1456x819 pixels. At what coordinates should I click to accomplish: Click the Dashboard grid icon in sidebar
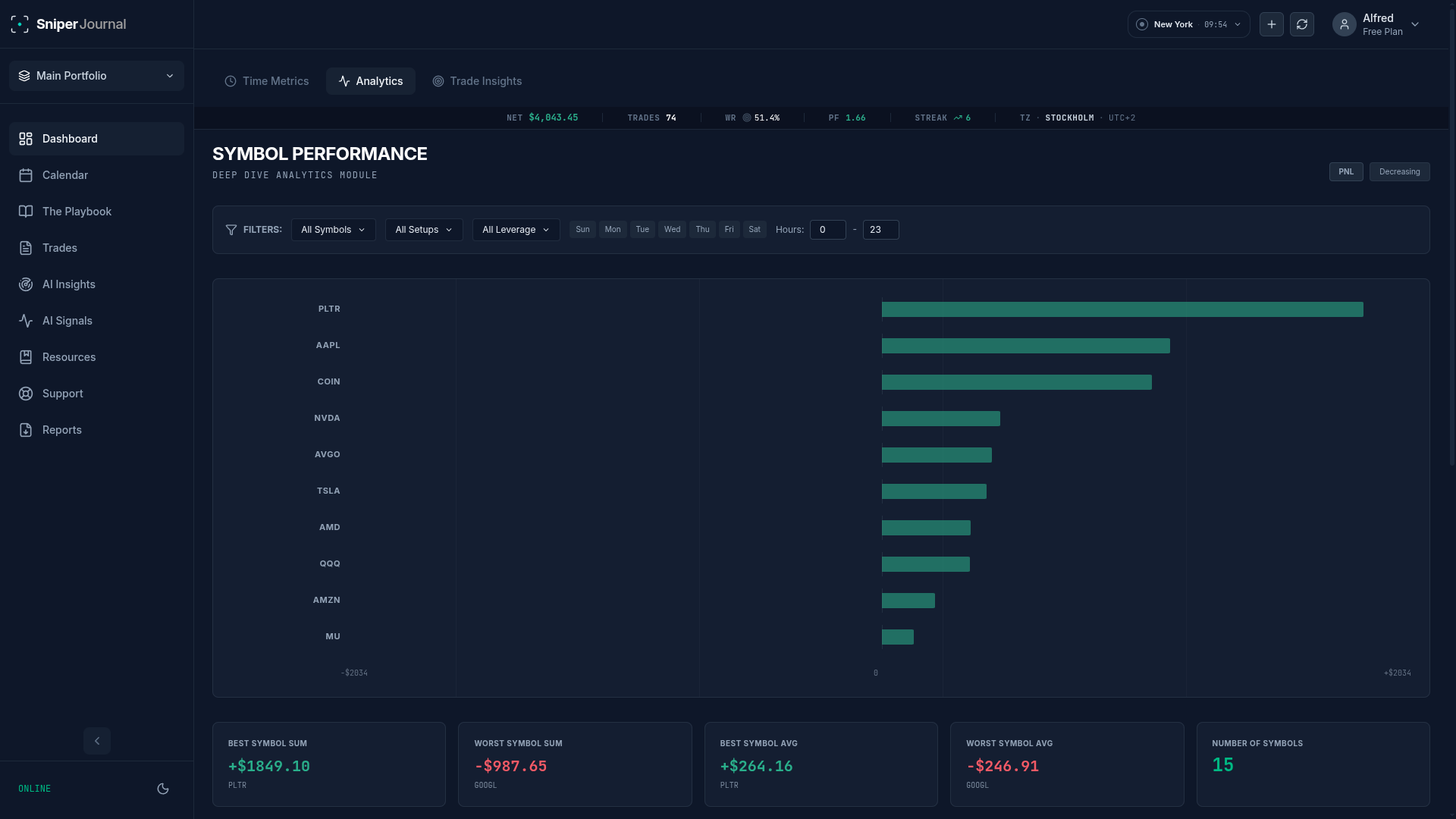[26, 139]
